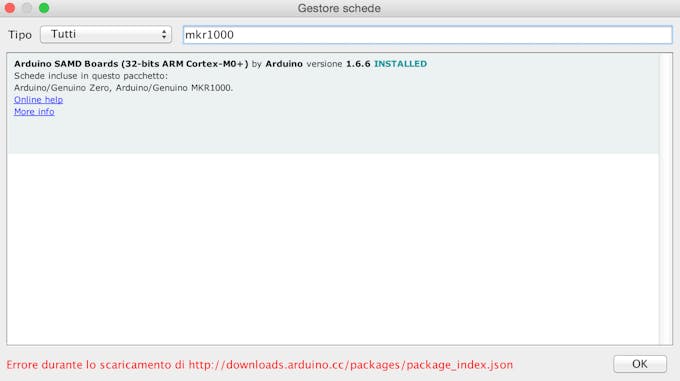Open the Tipo dropdown showing Tutti
The width and height of the screenshot is (680, 381).
[106, 34]
